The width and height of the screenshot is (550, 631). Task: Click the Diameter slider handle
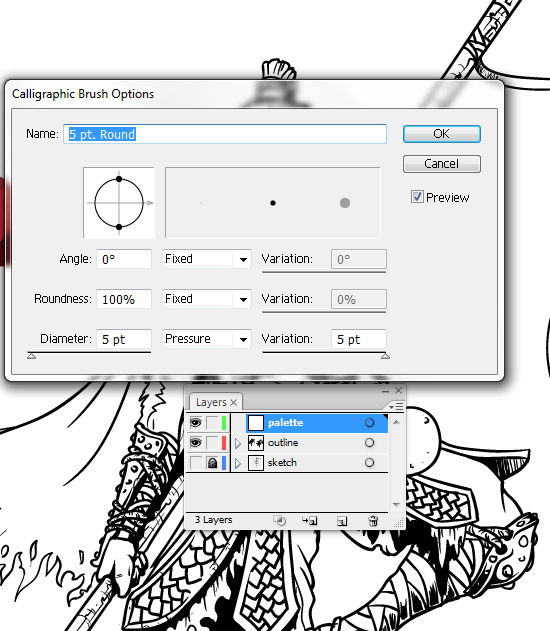(31, 356)
